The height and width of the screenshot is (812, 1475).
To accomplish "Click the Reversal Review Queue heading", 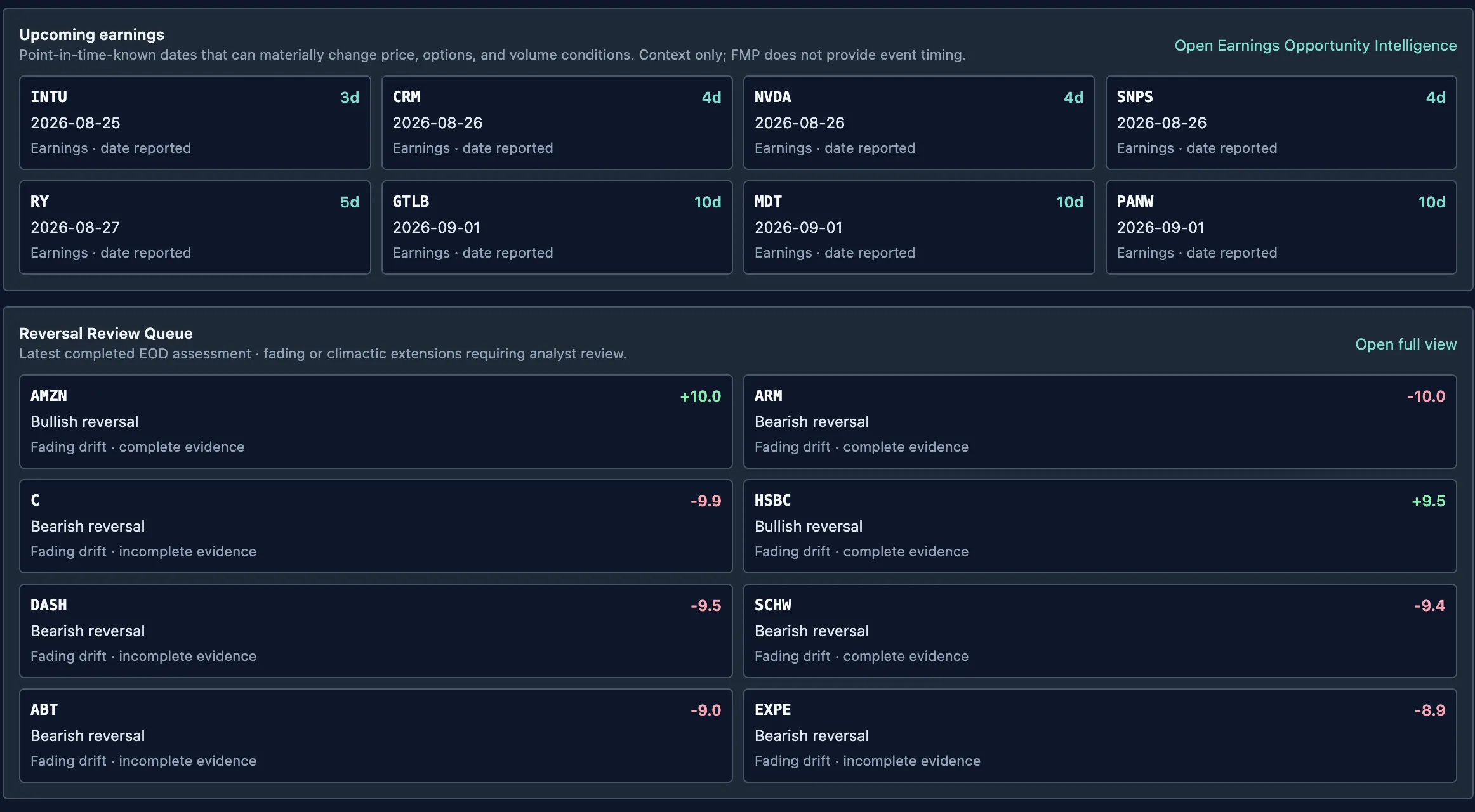I will [x=106, y=334].
